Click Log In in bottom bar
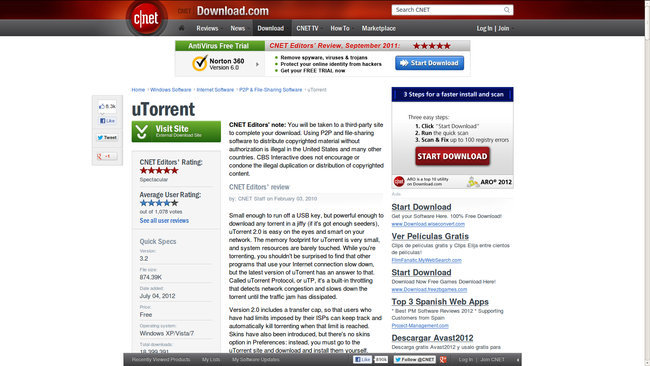Viewport: 650px width, 366px height. [x=466, y=359]
